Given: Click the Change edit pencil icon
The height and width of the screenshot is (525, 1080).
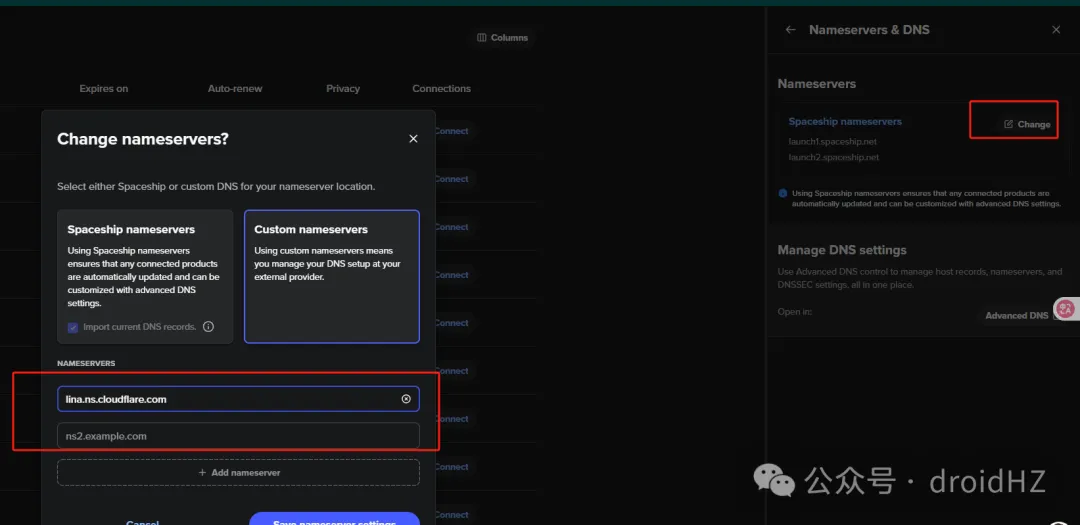Looking at the screenshot, I should (1008, 125).
